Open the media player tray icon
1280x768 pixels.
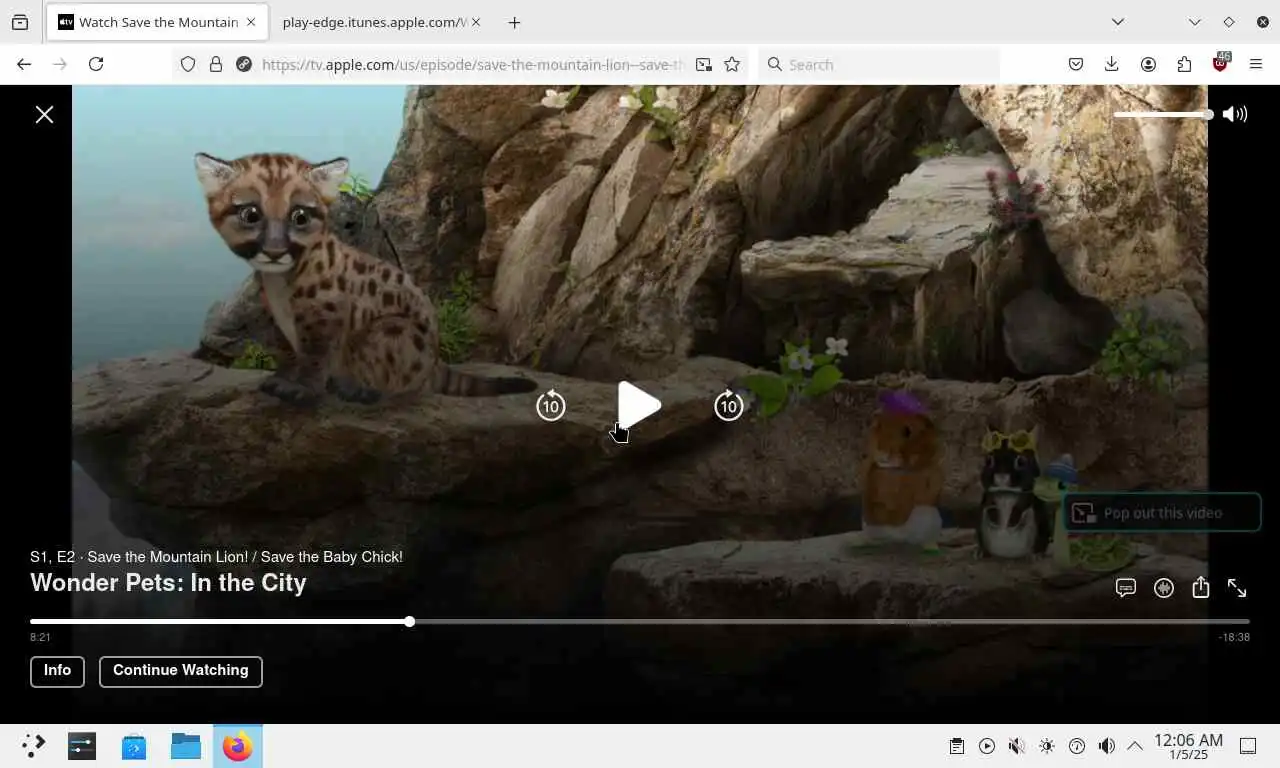click(987, 746)
